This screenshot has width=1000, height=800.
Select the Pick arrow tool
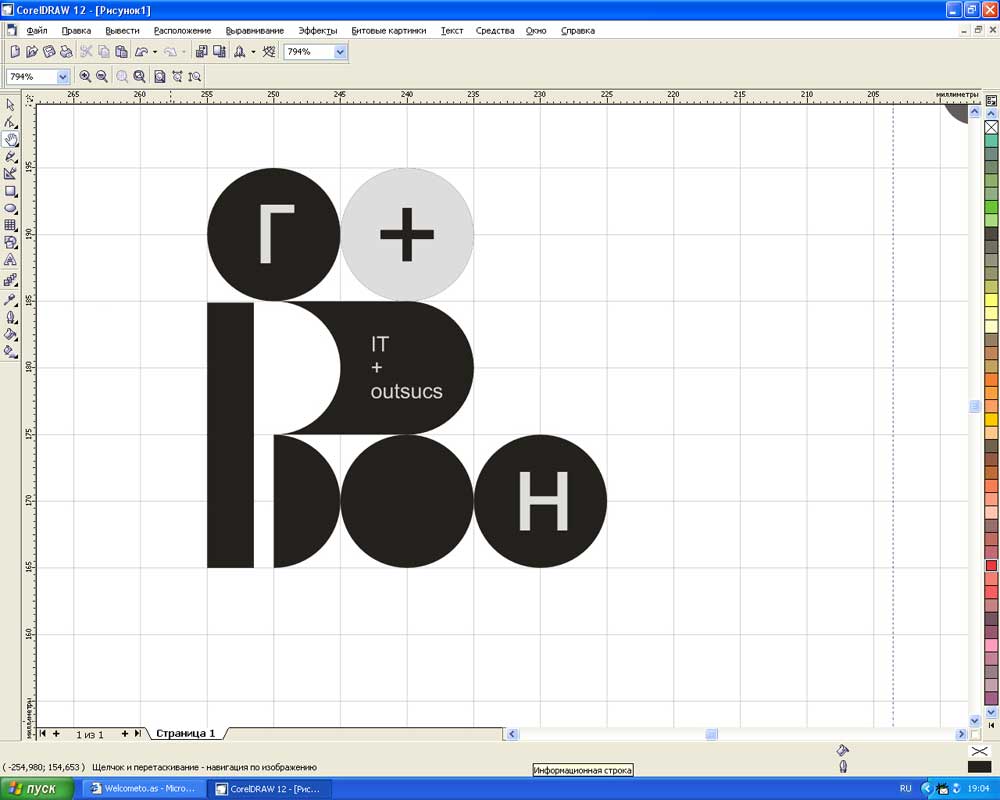coord(11,105)
